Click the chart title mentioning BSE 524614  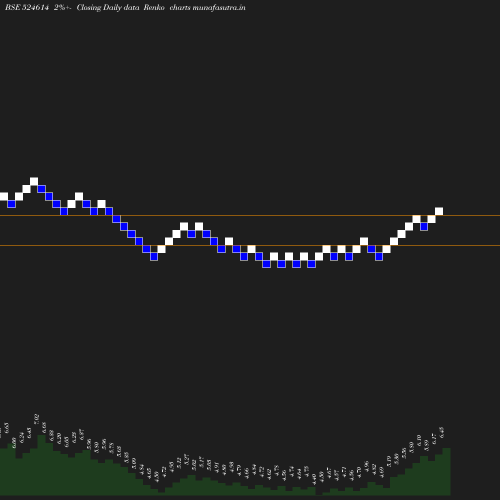click(x=125, y=7)
